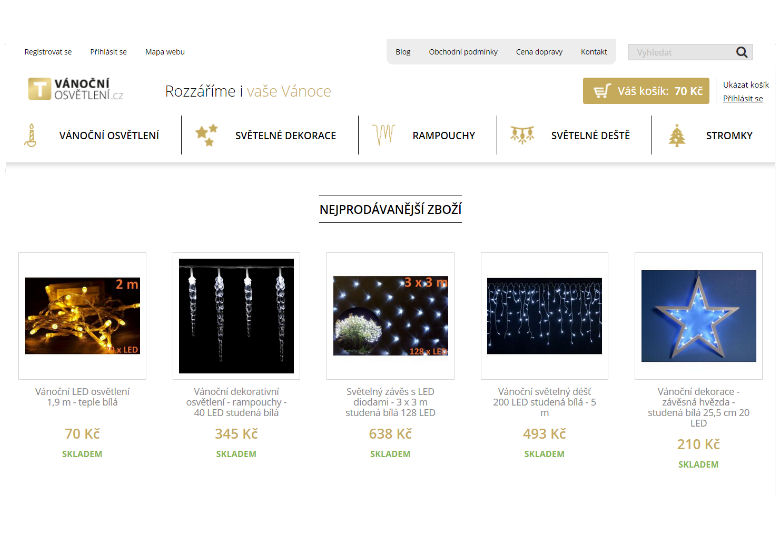Viewport: 780px width, 540px height.
Task: Click the shopping cart icon
Action: coord(601,91)
